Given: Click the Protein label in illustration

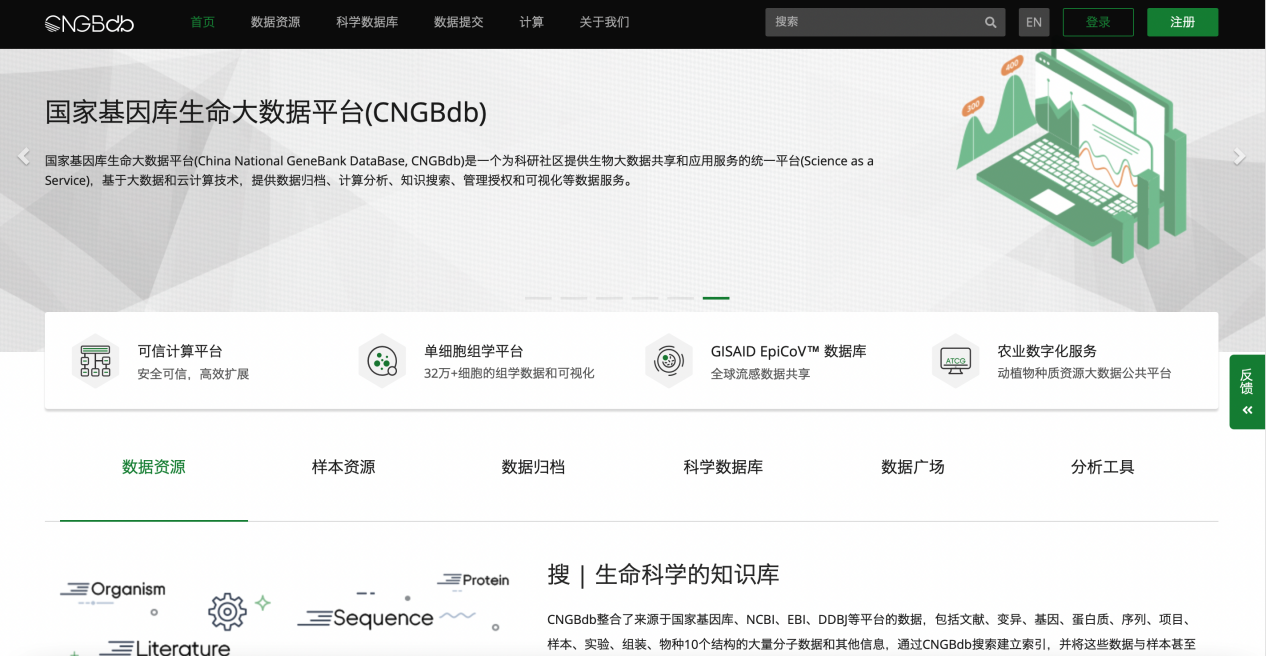Looking at the screenshot, I should [486, 580].
